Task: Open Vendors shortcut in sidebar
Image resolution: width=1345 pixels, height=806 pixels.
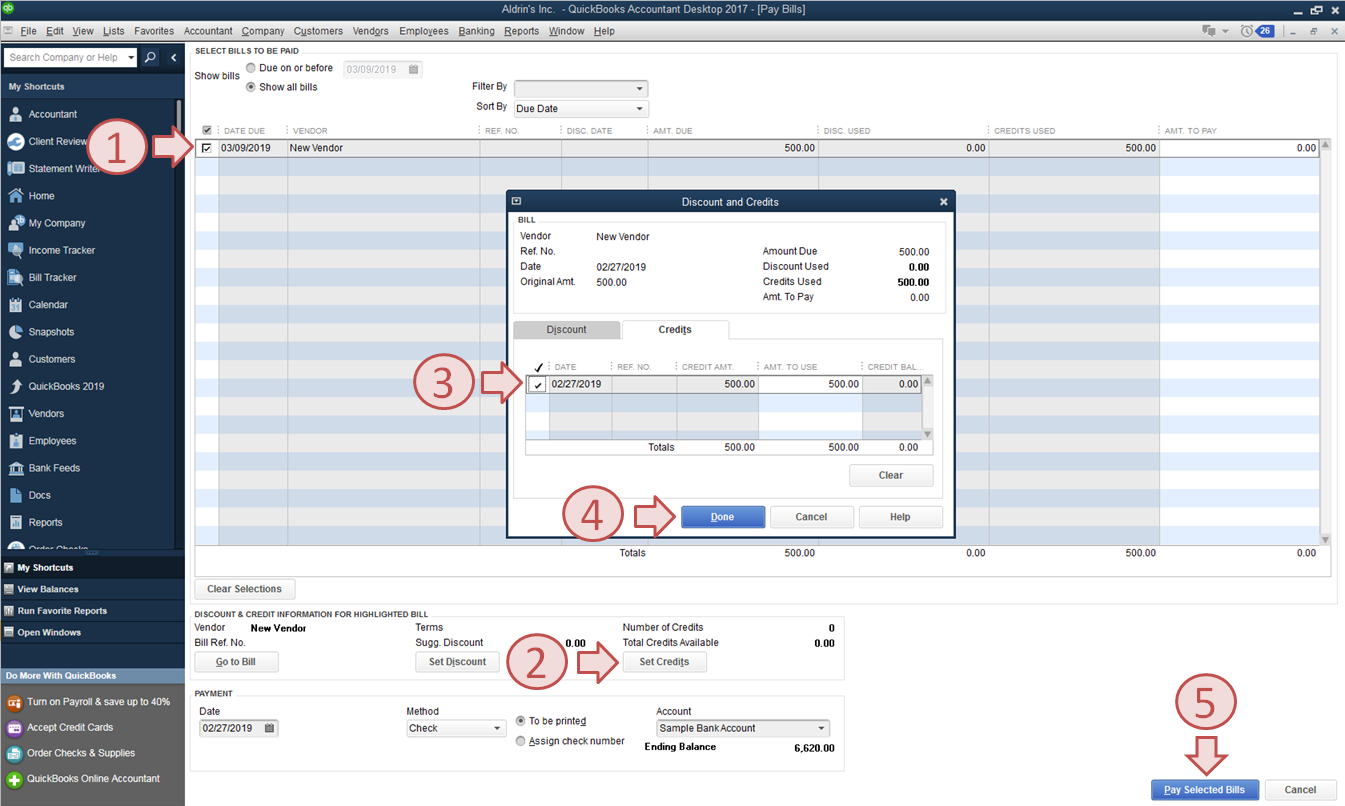Action: tap(46, 413)
